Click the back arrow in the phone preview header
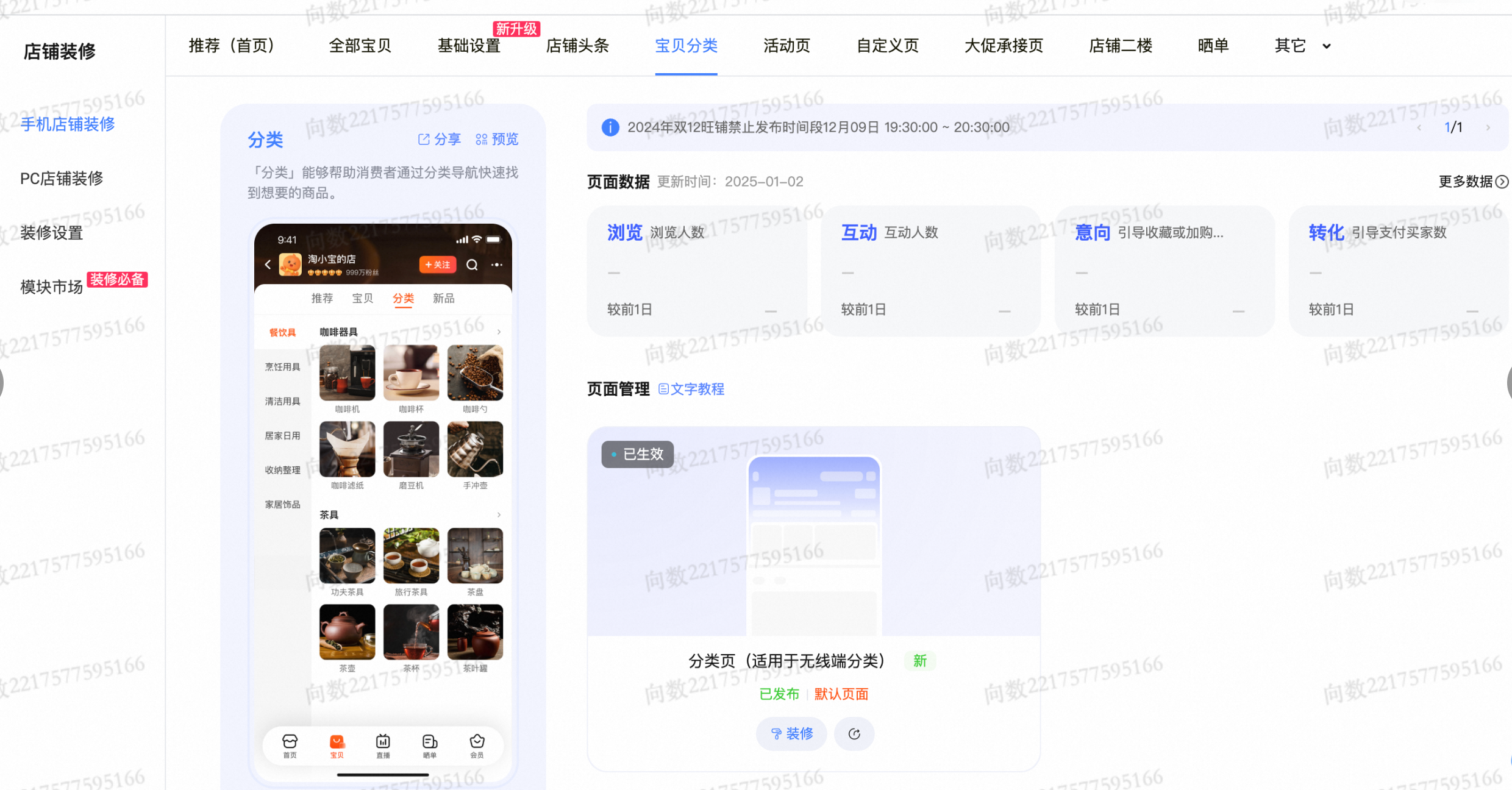The width and height of the screenshot is (1512, 790). click(x=268, y=265)
